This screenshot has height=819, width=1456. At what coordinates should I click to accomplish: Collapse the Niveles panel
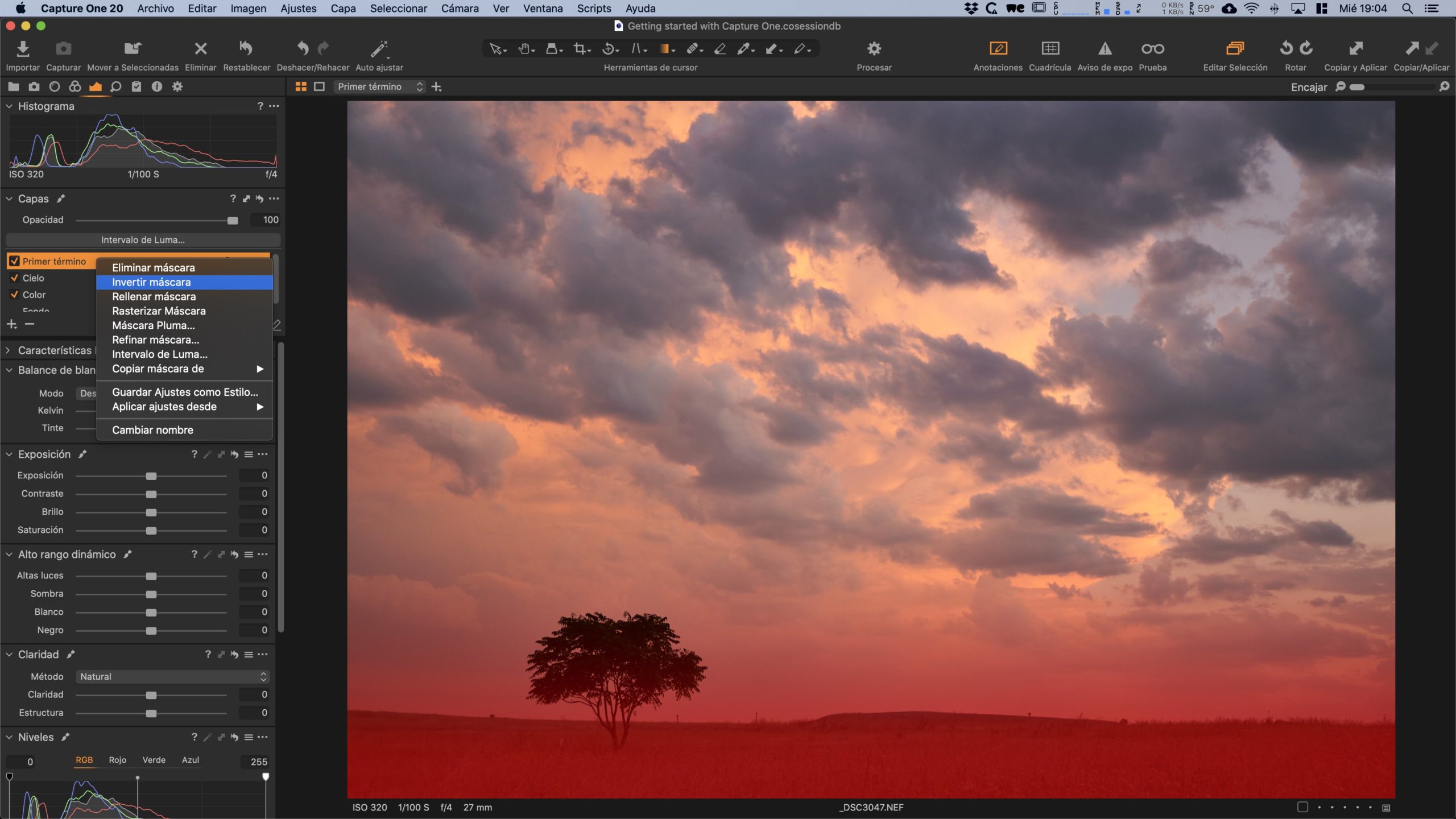pos(9,737)
